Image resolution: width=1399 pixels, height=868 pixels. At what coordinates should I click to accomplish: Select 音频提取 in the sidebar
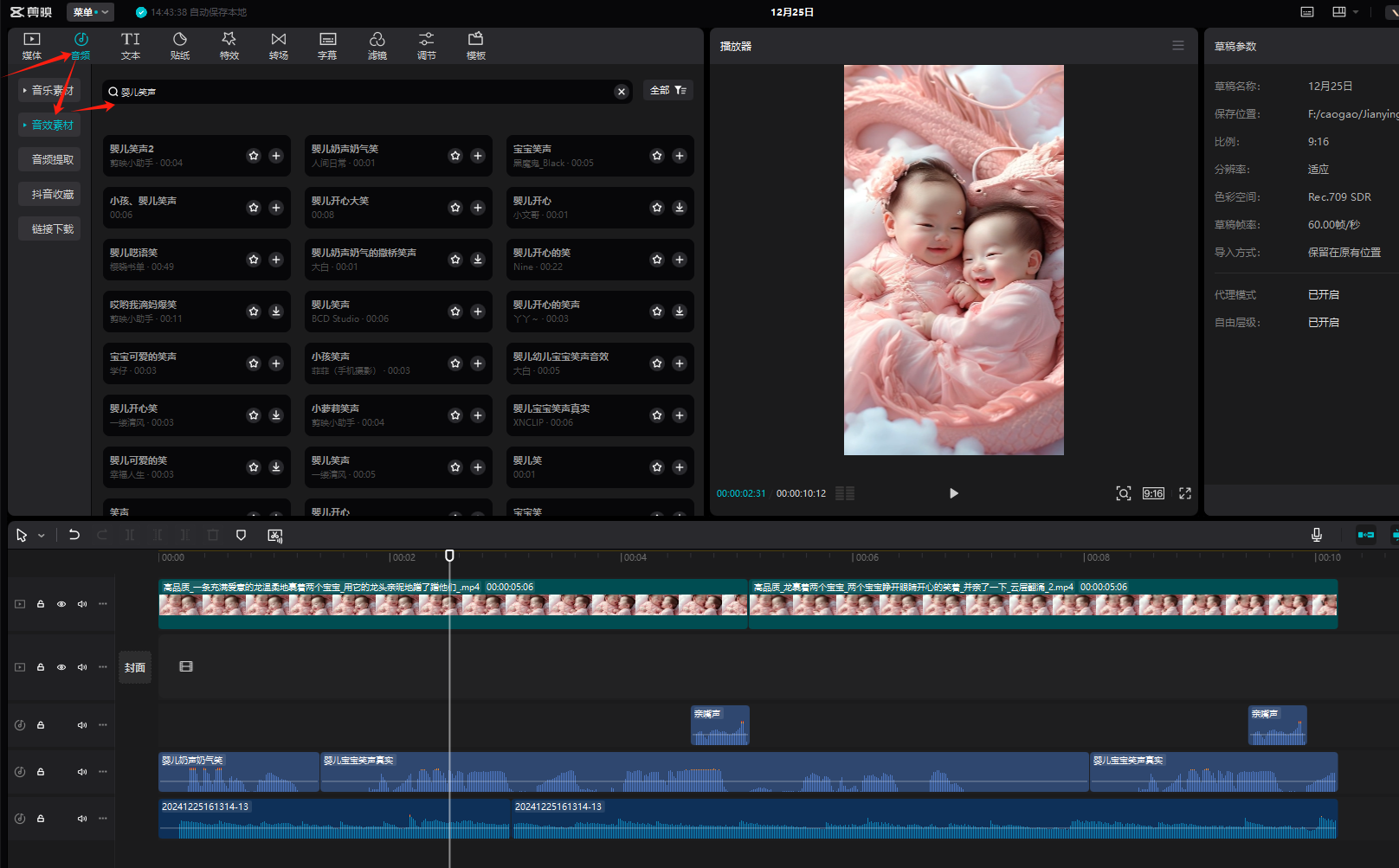click(52, 159)
